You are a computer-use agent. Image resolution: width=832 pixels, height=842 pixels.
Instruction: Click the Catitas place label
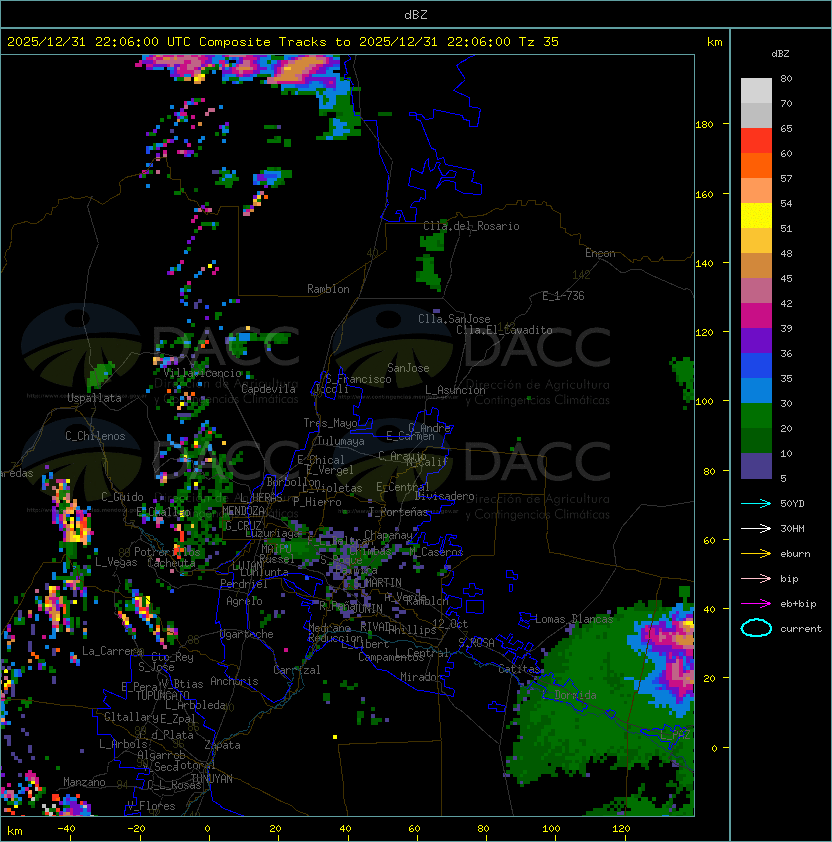tap(519, 669)
